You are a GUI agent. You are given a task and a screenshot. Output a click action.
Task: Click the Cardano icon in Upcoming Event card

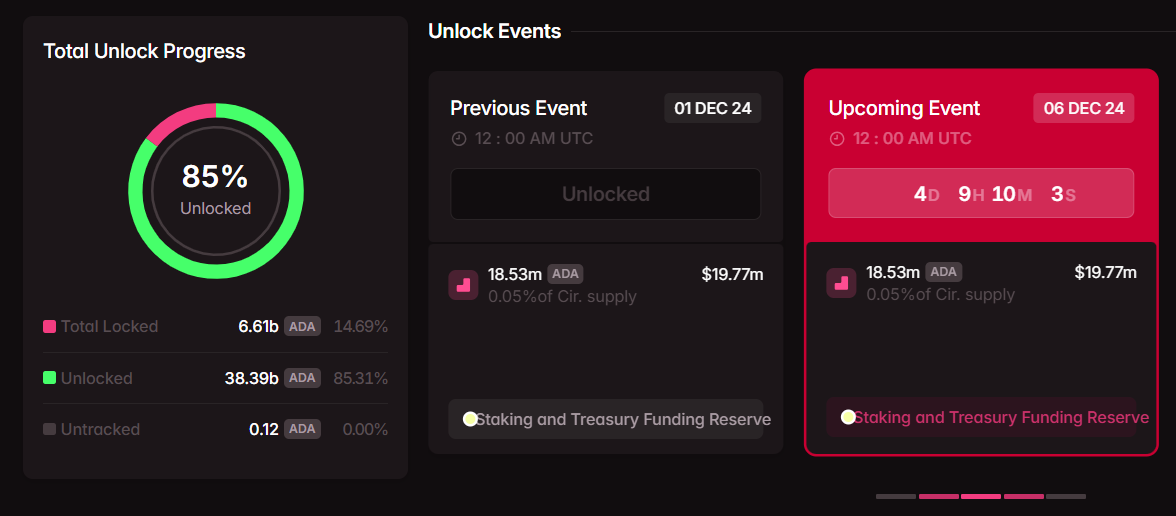(x=841, y=283)
